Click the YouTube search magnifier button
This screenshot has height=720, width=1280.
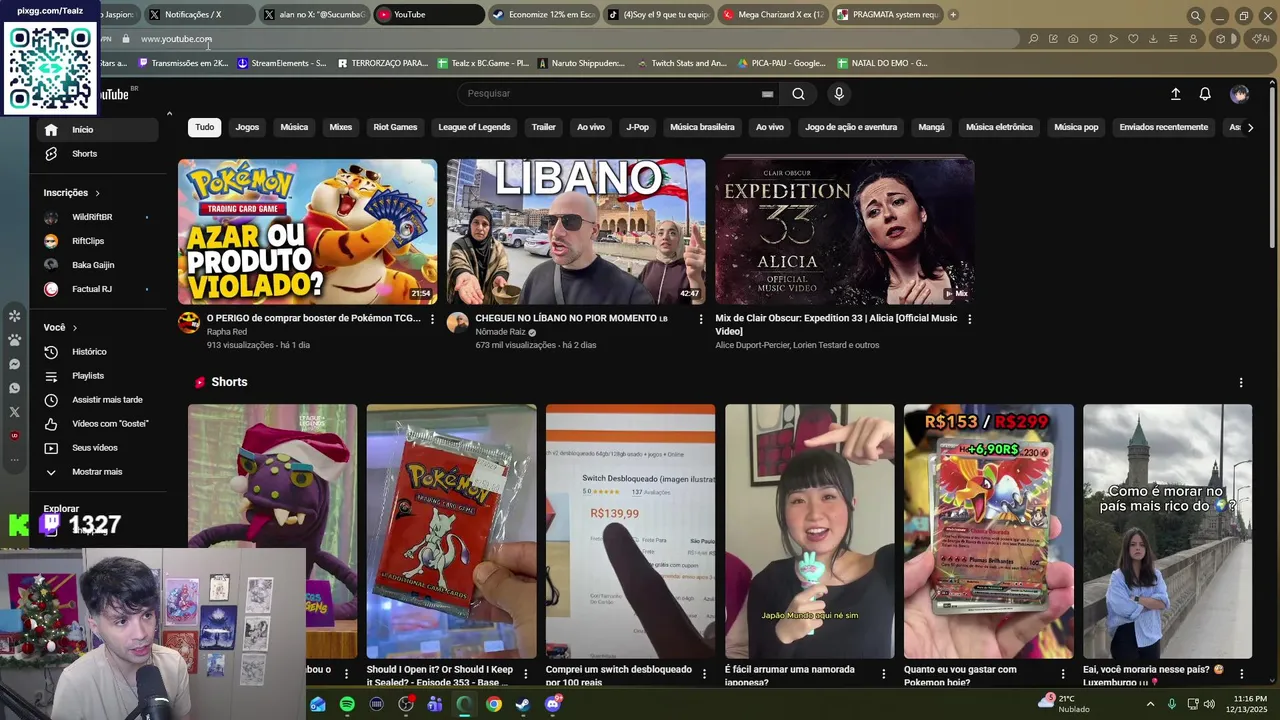pos(798,94)
